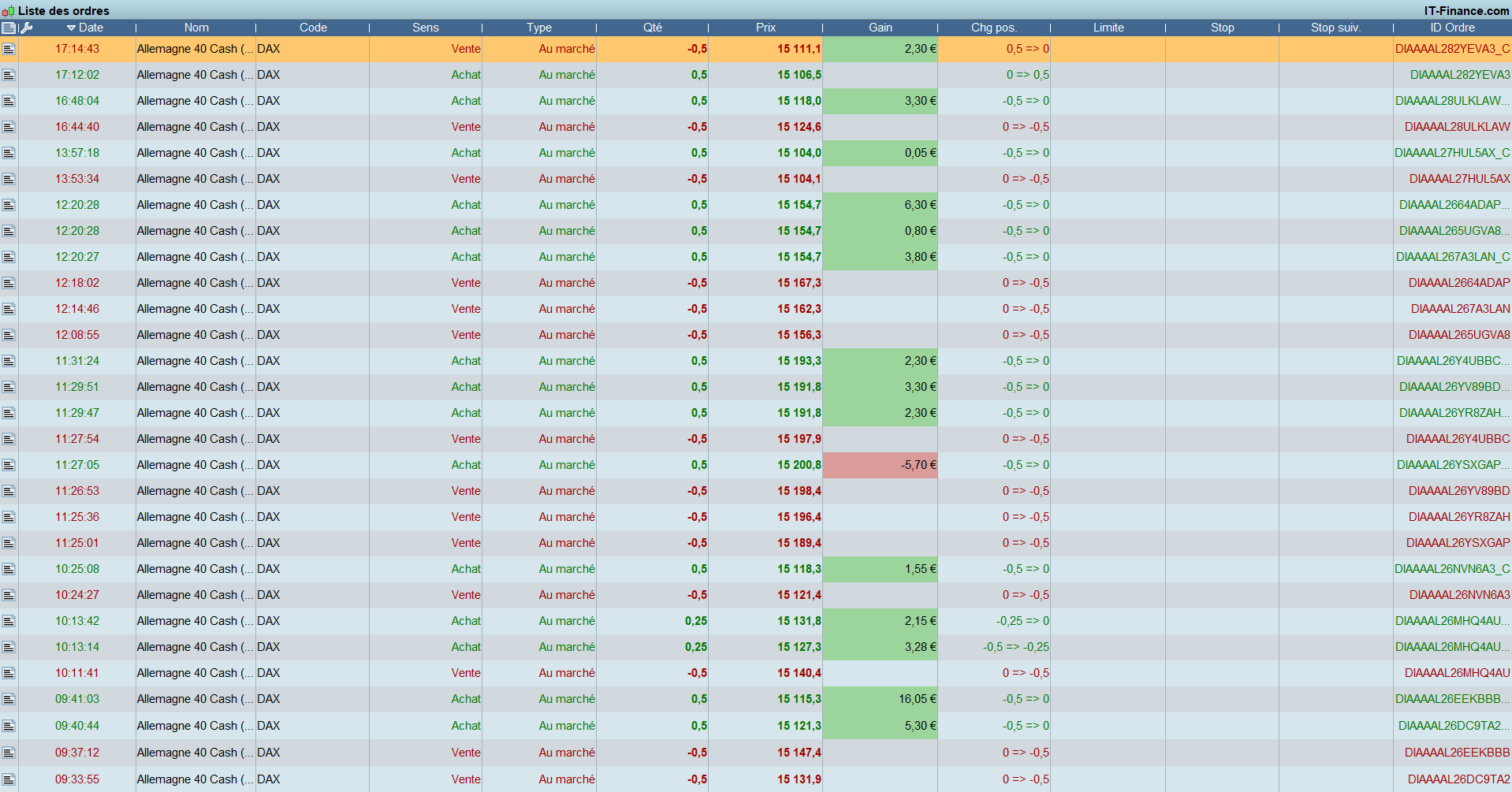The width and height of the screenshot is (1512, 792).
Task: Click the -5,70 € loss cell
Action: [881, 465]
